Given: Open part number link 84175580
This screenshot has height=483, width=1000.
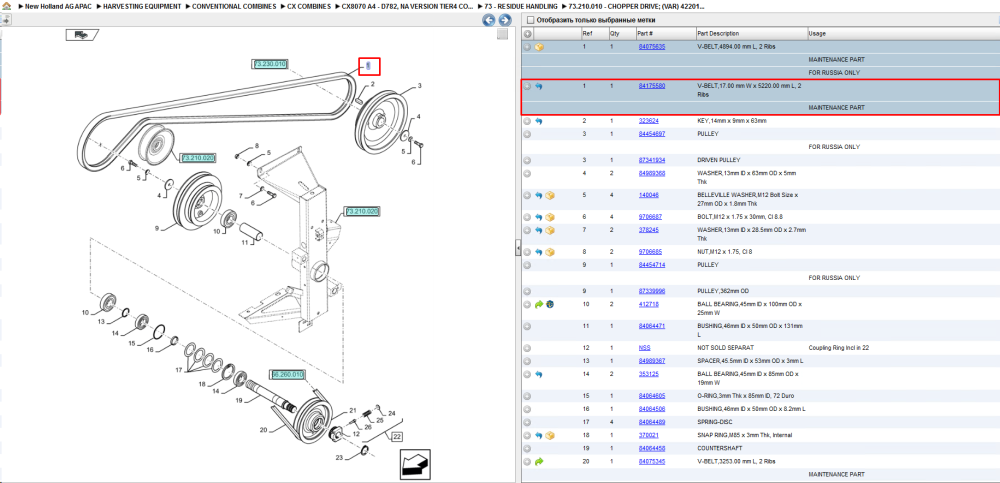Looking at the screenshot, I should coord(652,86).
